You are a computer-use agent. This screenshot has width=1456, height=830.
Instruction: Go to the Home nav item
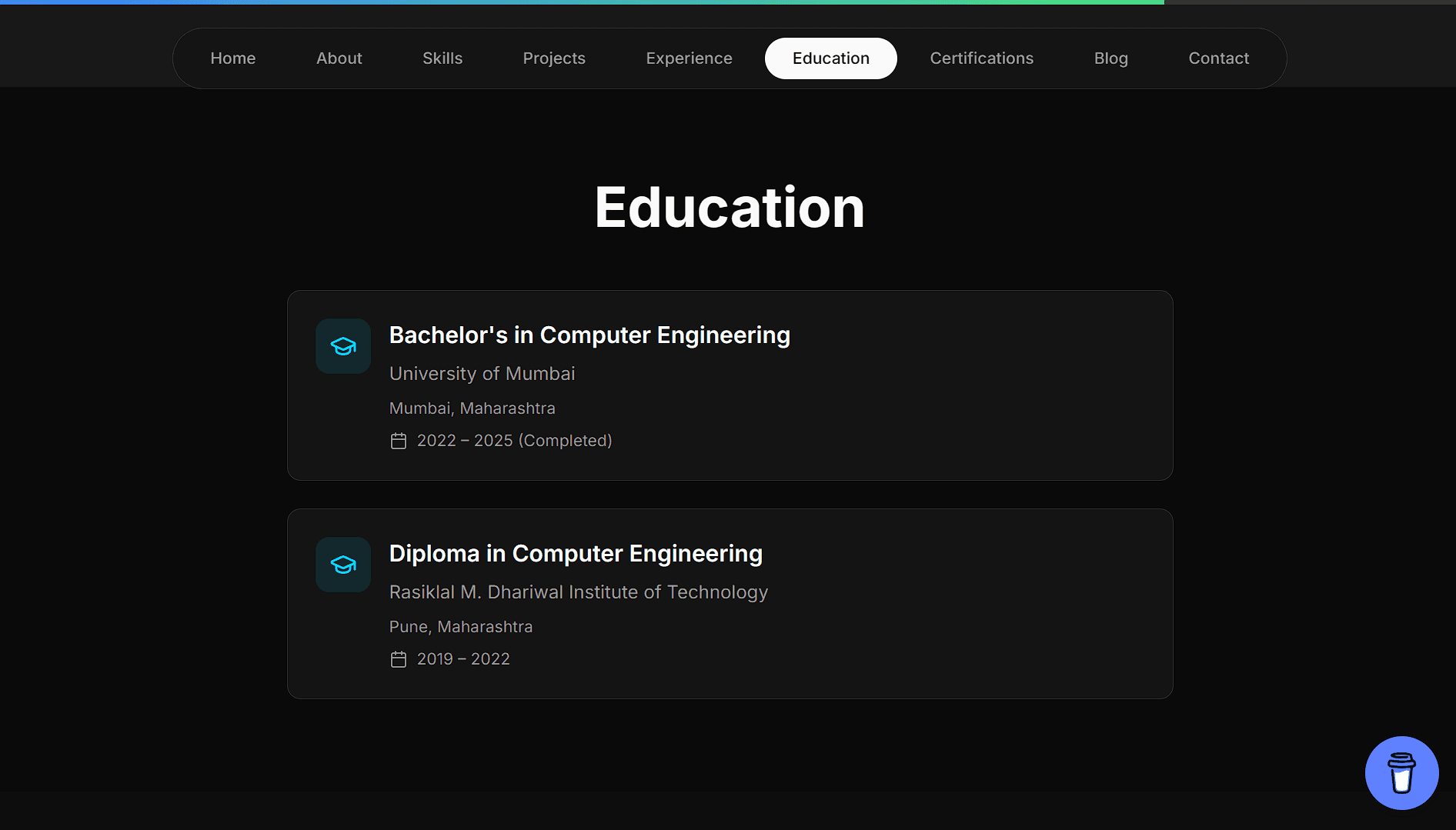232,58
